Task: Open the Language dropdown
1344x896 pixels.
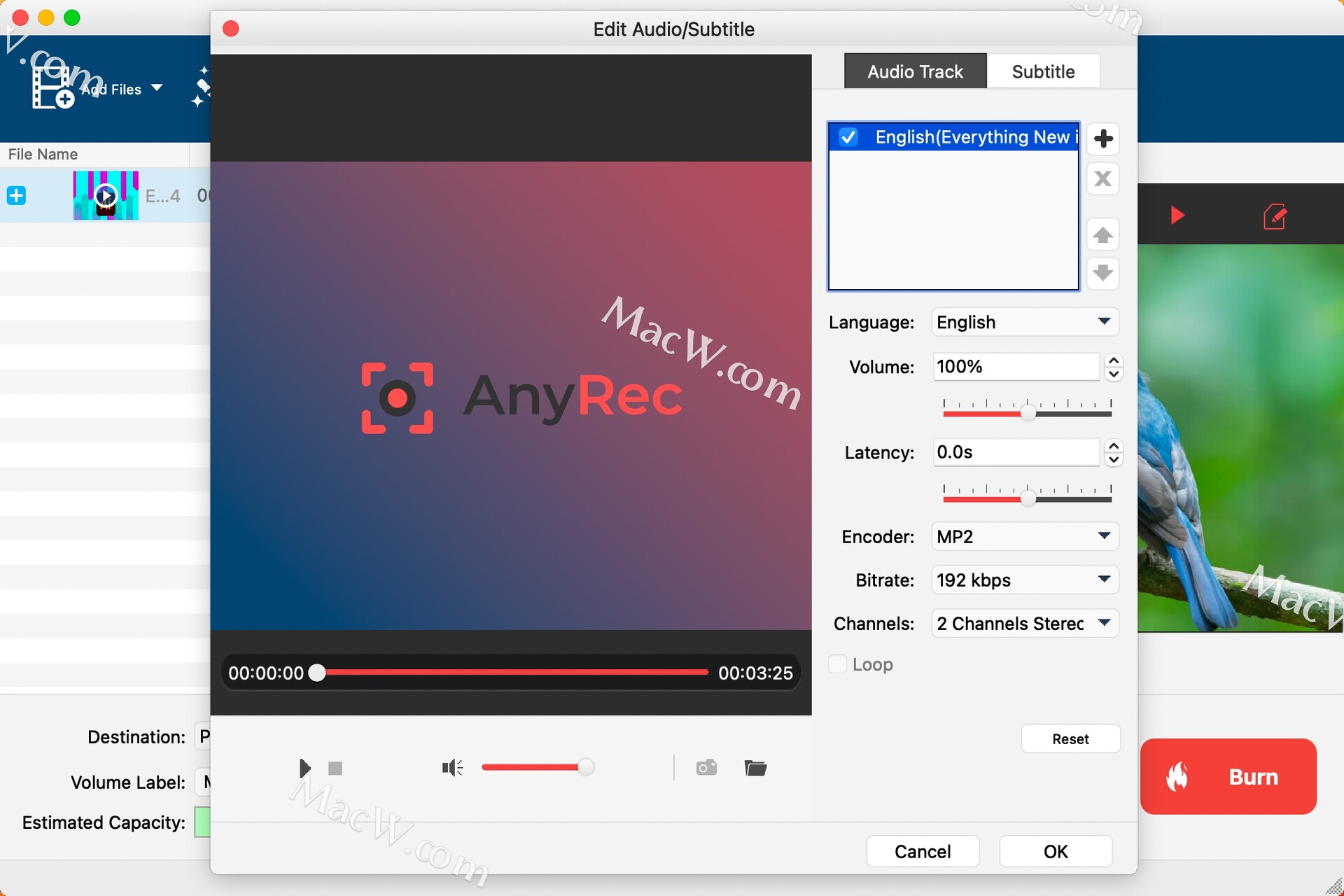Action: [x=1025, y=322]
